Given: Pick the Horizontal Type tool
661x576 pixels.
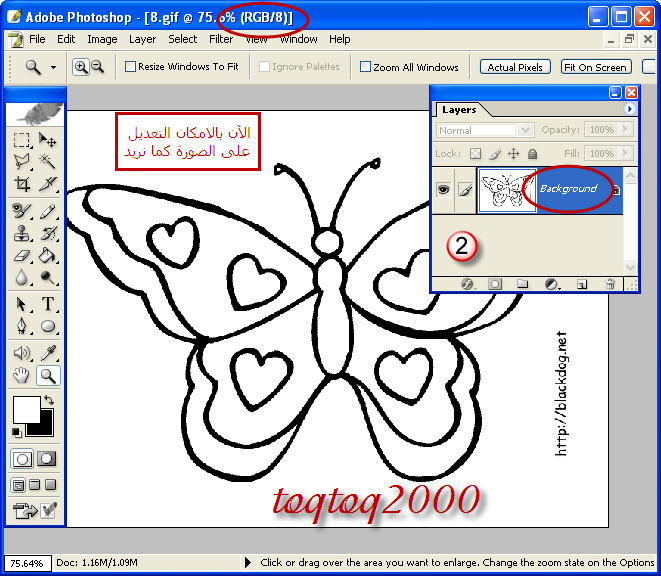Looking at the screenshot, I should (x=47, y=305).
